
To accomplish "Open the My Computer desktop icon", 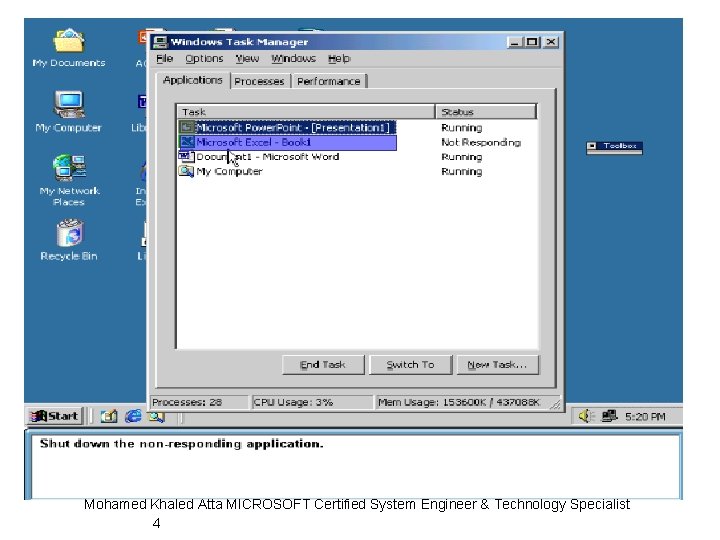I will (68, 112).
